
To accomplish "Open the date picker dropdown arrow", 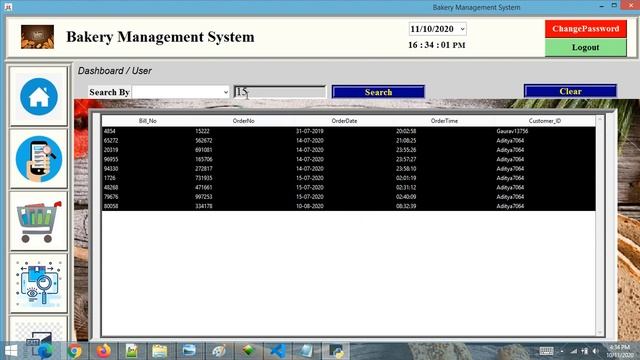I will click(x=462, y=29).
